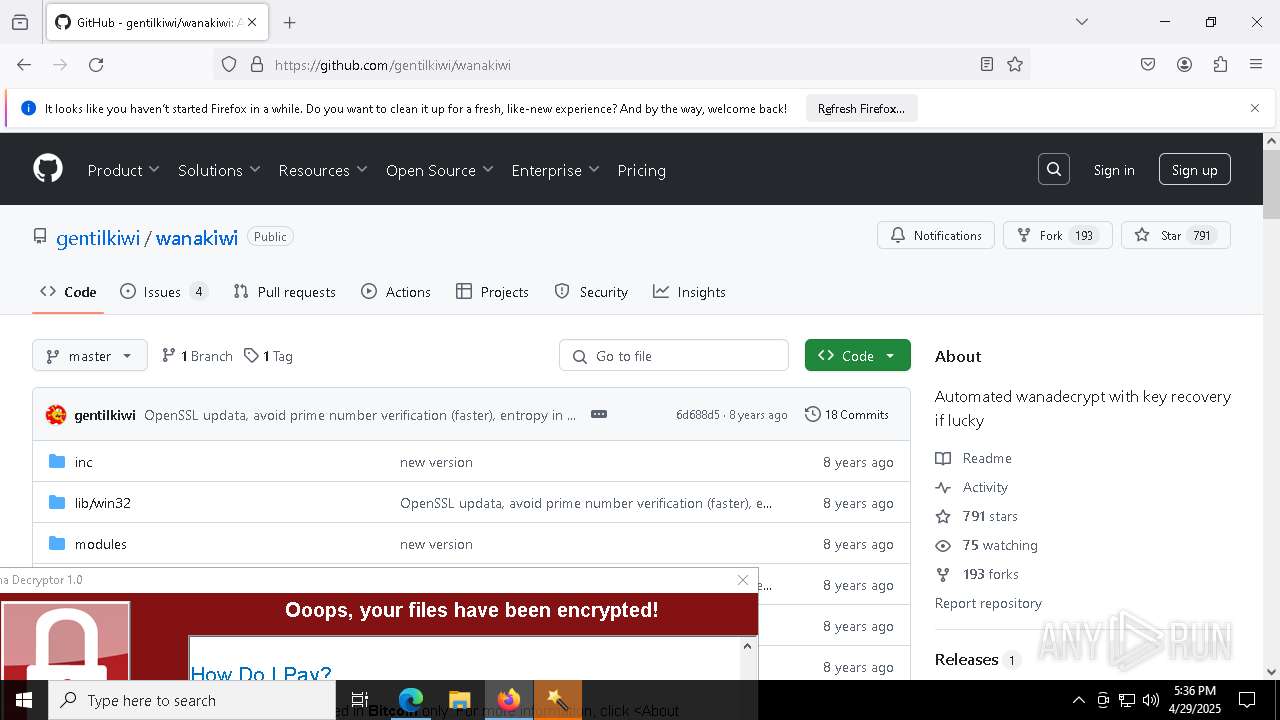Click the Sign in link
This screenshot has width=1280, height=720.
click(1114, 170)
